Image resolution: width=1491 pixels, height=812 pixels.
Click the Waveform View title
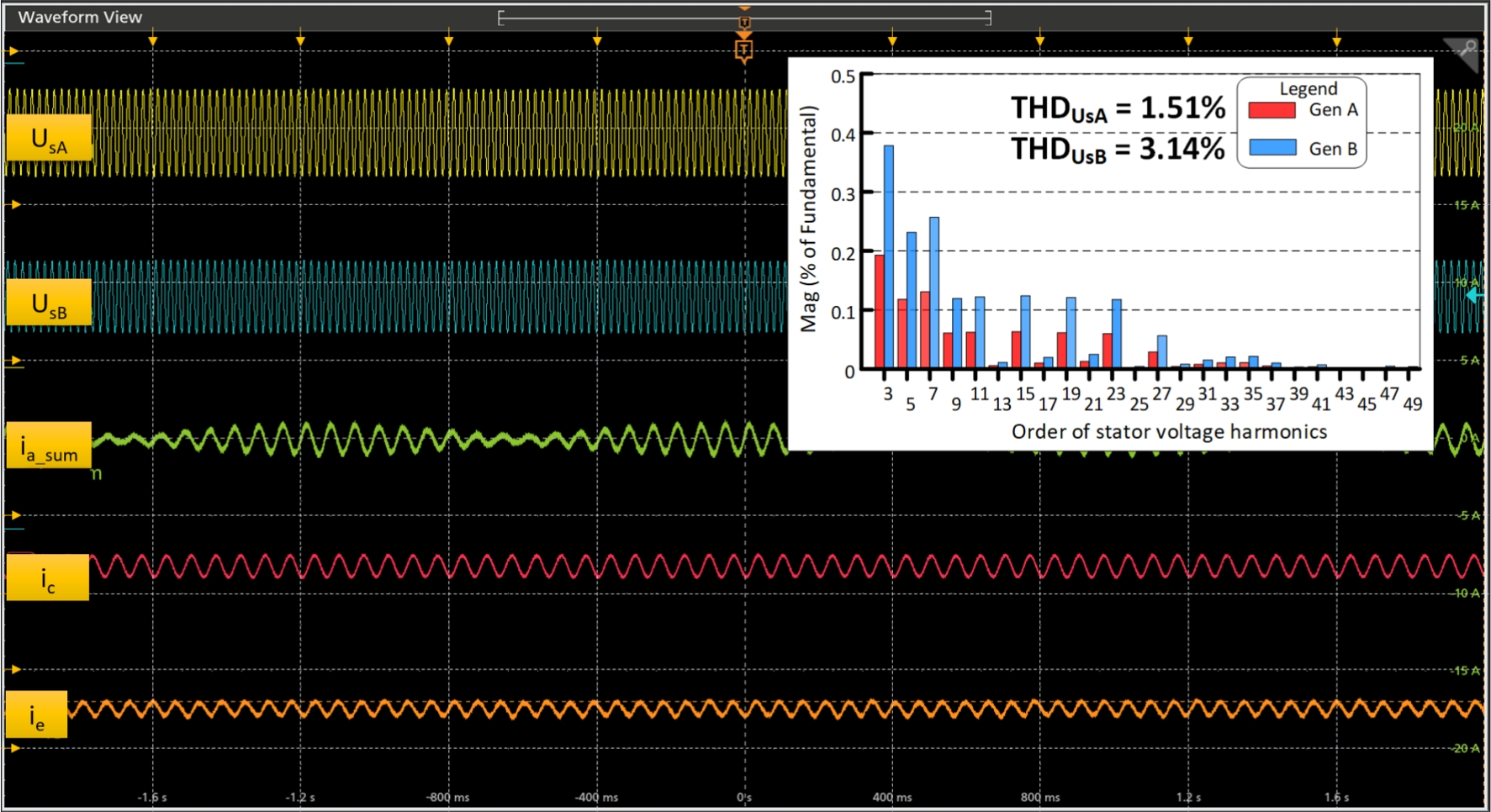pos(80,17)
